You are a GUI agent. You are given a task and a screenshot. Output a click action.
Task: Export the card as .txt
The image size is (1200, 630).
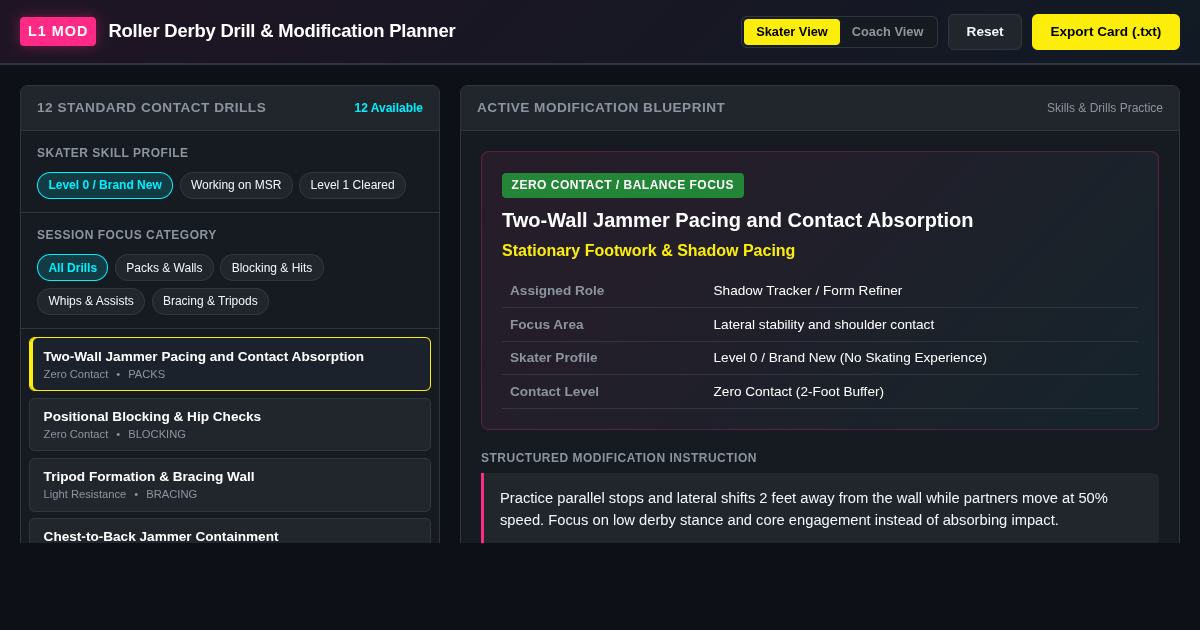point(1106,32)
